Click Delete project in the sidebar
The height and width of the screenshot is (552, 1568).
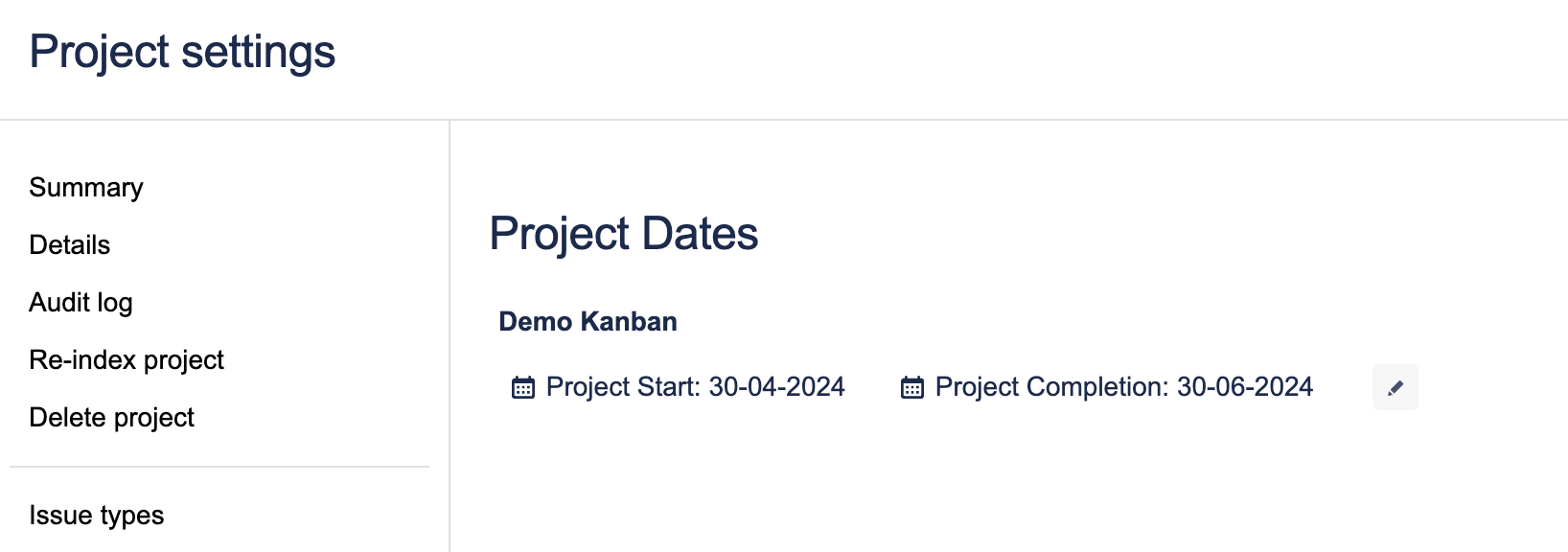click(x=111, y=417)
